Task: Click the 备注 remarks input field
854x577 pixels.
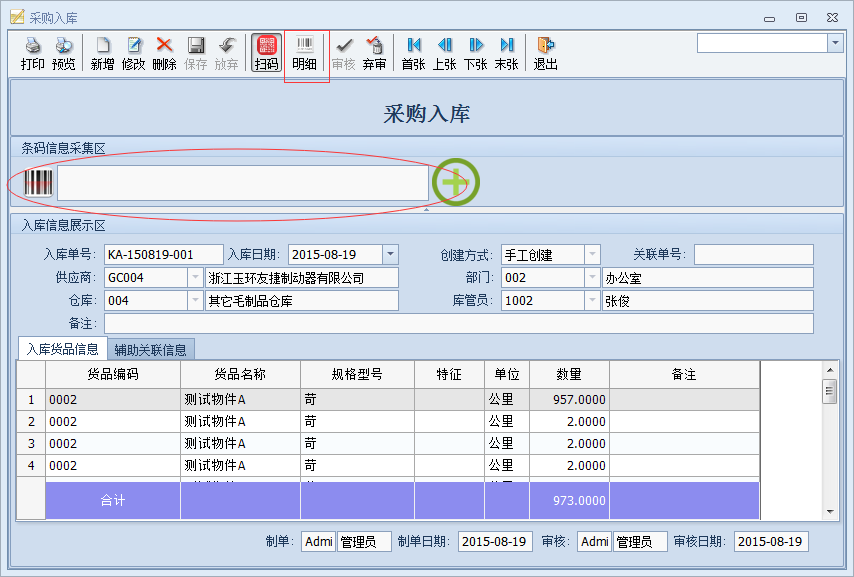Action: tap(459, 323)
